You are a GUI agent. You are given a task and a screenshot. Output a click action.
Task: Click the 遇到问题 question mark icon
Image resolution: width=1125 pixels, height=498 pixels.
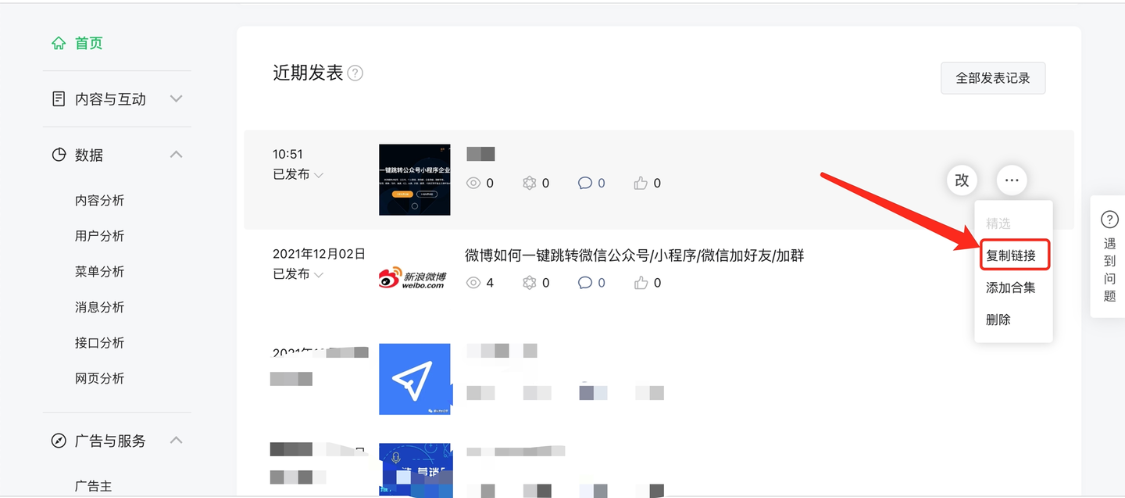[x=1109, y=220]
